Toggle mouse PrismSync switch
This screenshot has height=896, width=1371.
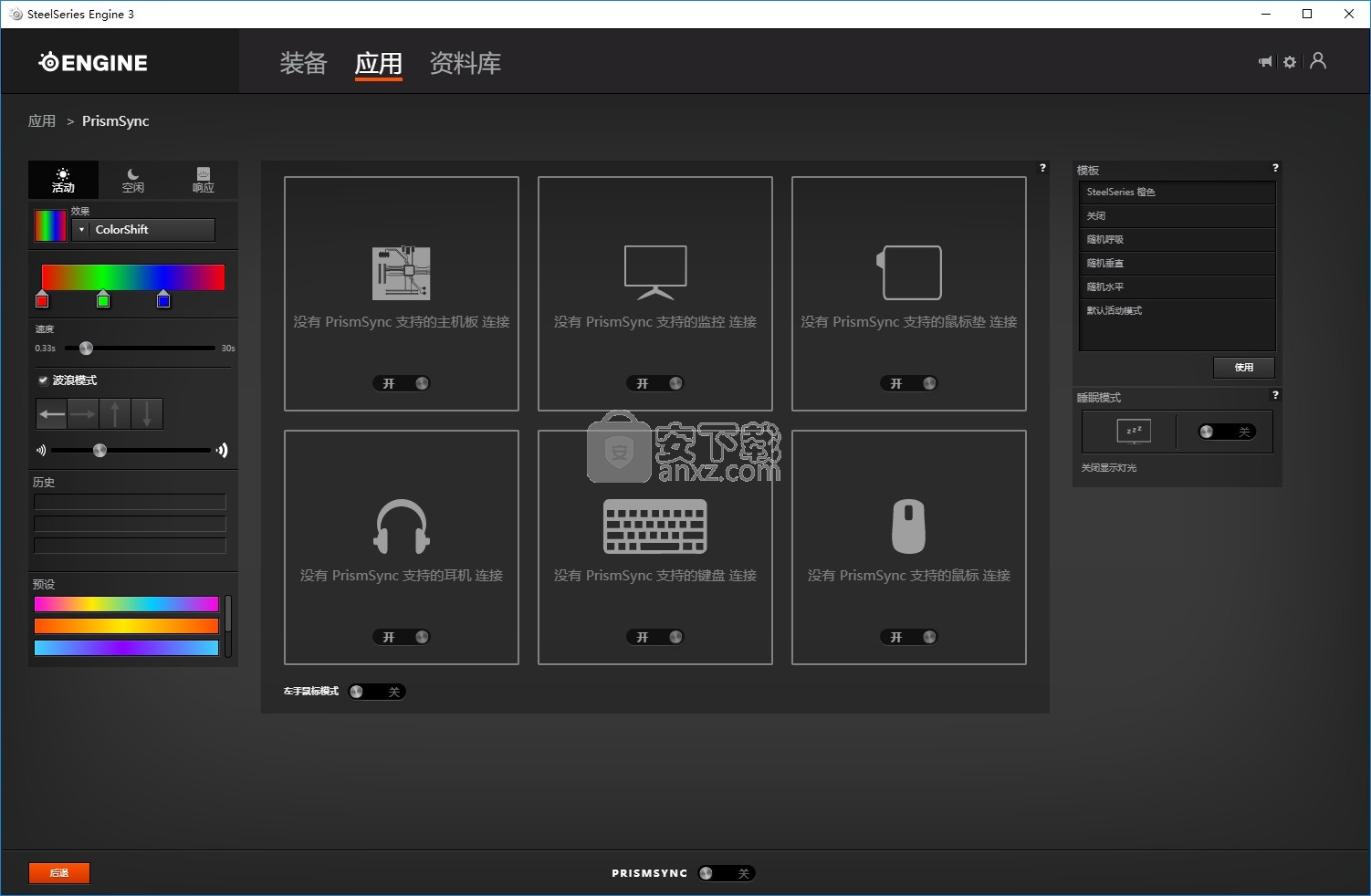909,637
